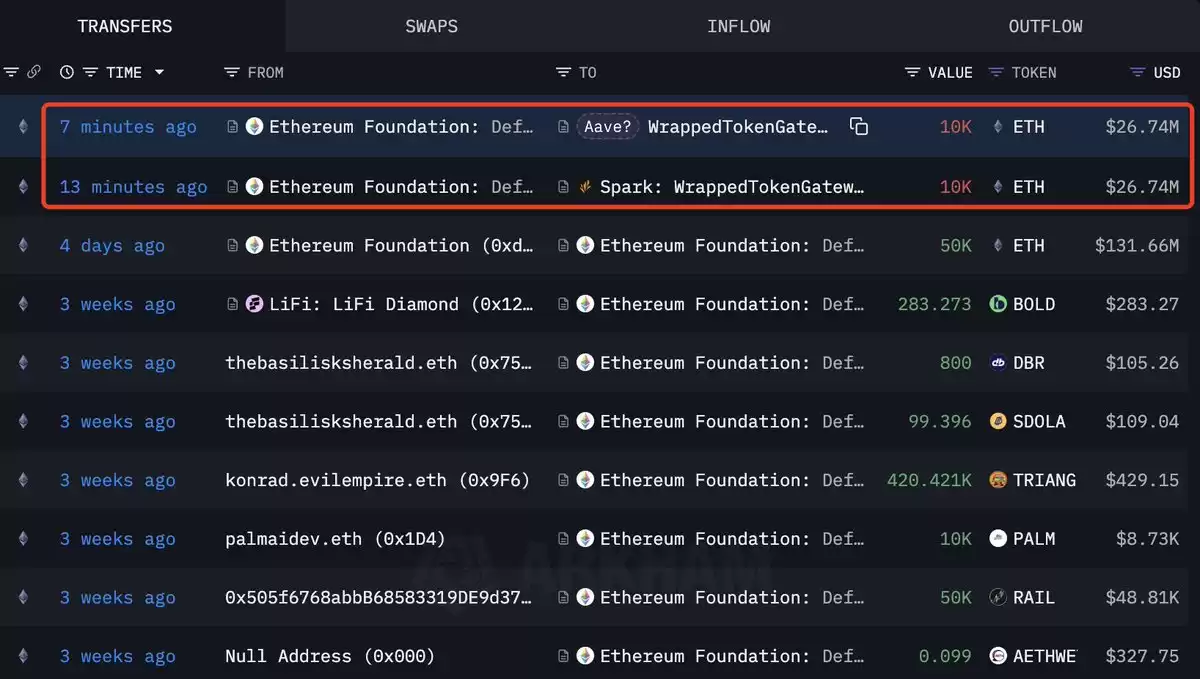1200x679 pixels.
Task: Click Ethereum chain icon in 7 minutes ago row
Action: [x=23, y=127]
